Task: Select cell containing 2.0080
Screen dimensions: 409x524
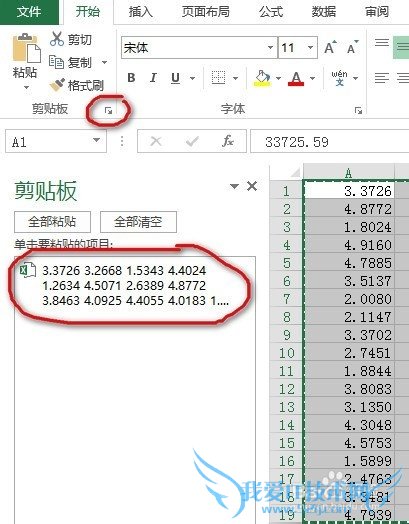Action: [349, 299]
